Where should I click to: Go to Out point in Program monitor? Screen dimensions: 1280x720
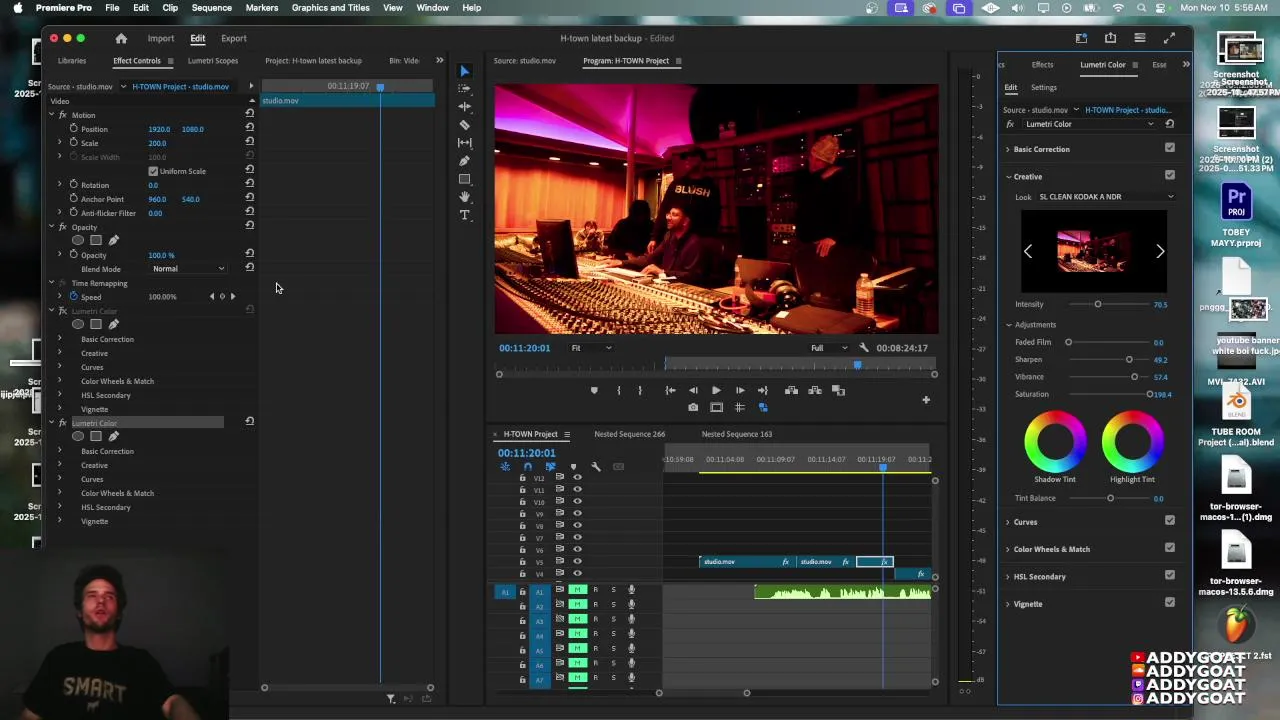click(763, 390)
